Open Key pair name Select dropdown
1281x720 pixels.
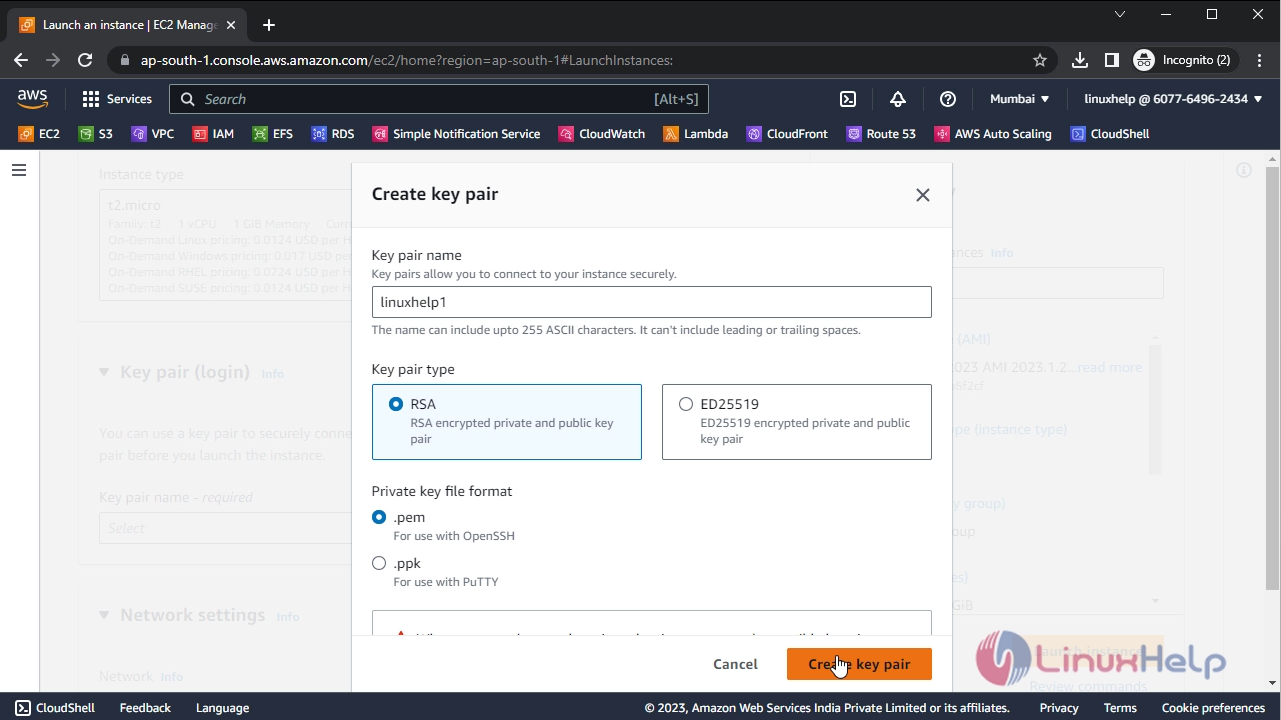click(225, 528)
